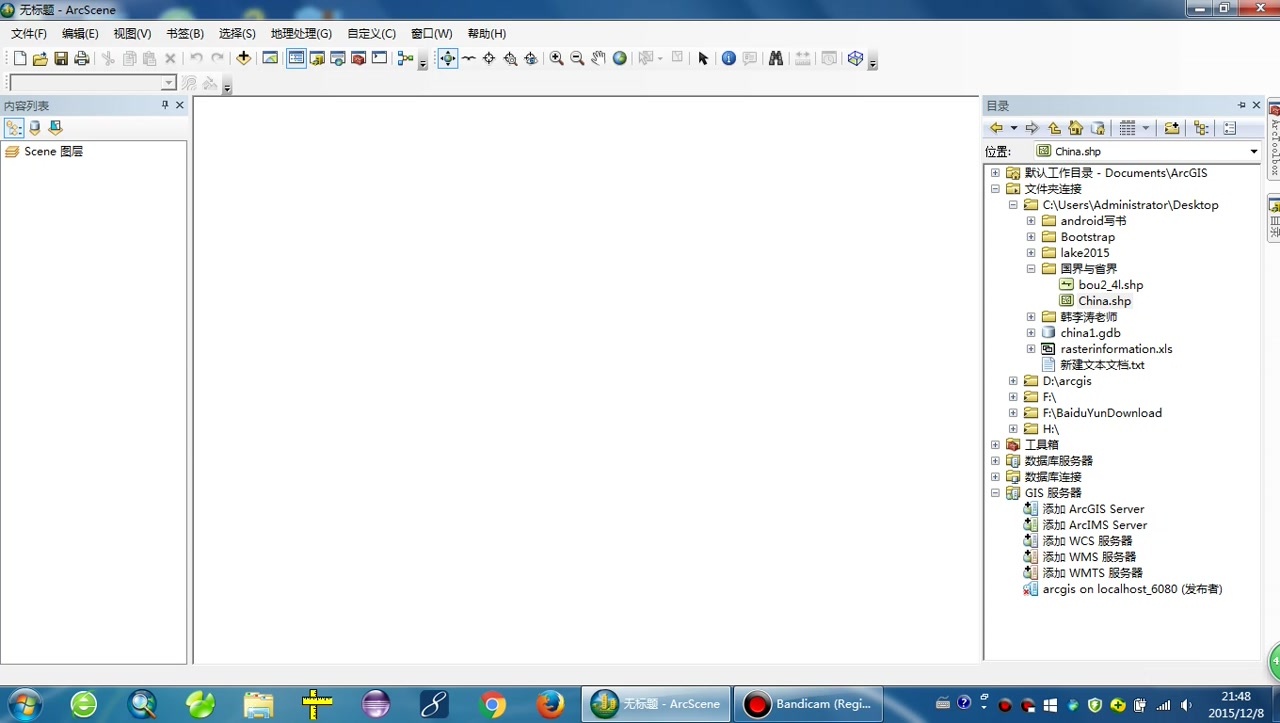Screen dimensions: 1280x723
Task: Open the 地理处理(G) menu
Action: (301, 34)
